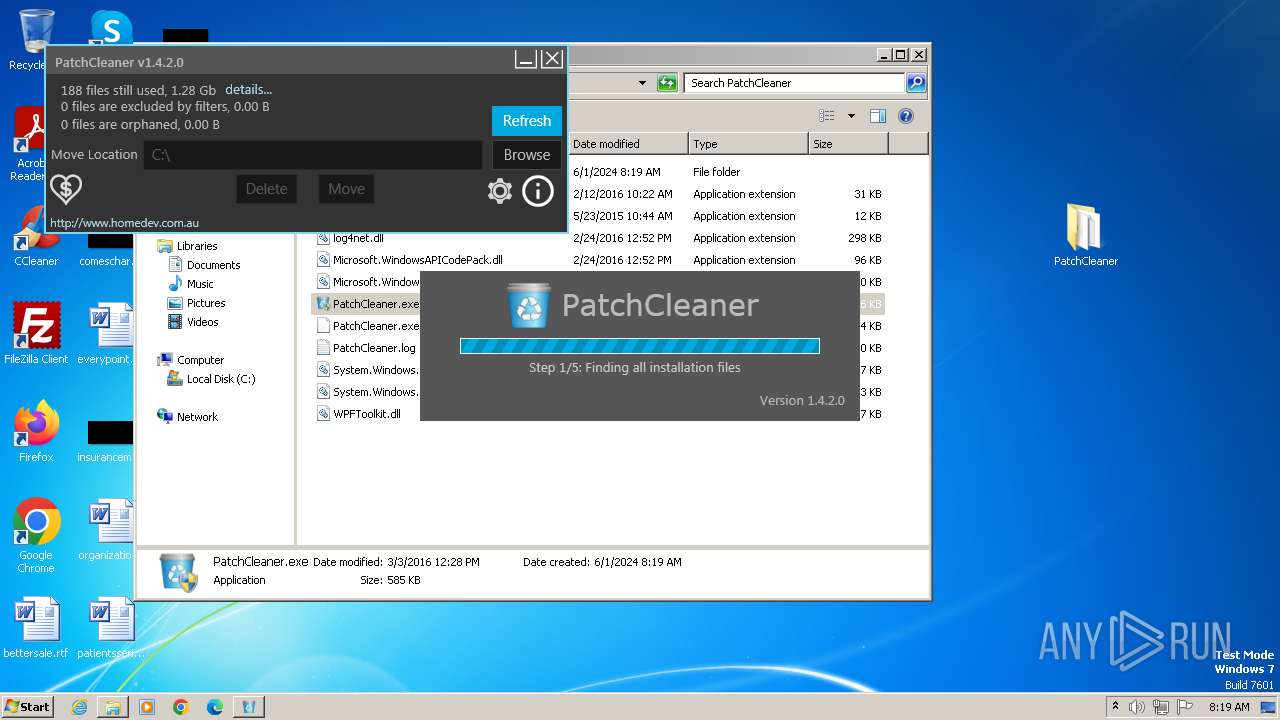This screenshot has height=720, width=1280.
Task: Open Firefox desktop shortcut
Action: (x=36, y=432)
